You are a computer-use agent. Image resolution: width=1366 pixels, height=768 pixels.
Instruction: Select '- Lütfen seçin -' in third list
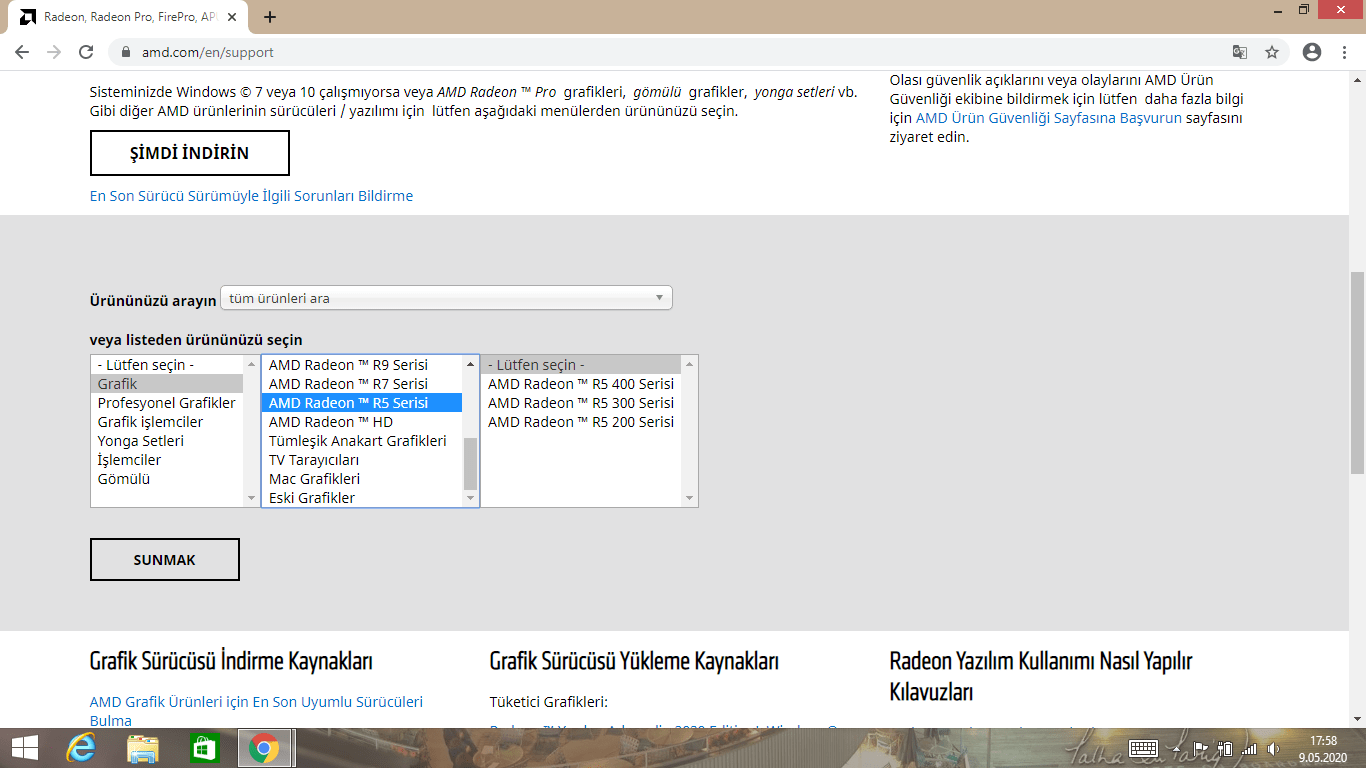(x=581, y=365)
